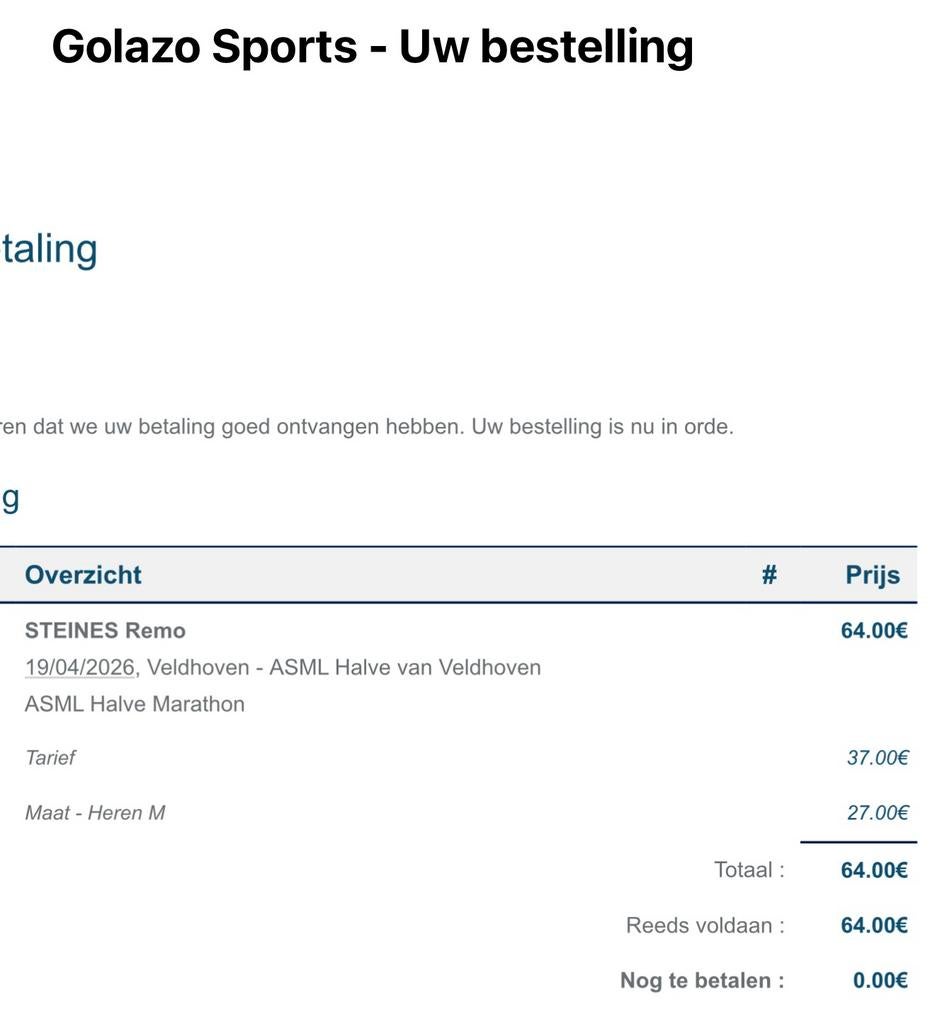This screenshot has width=935, height=1024.
Task: Click the 64.00€ amount next to Totaal
Action: pos(874,870)
